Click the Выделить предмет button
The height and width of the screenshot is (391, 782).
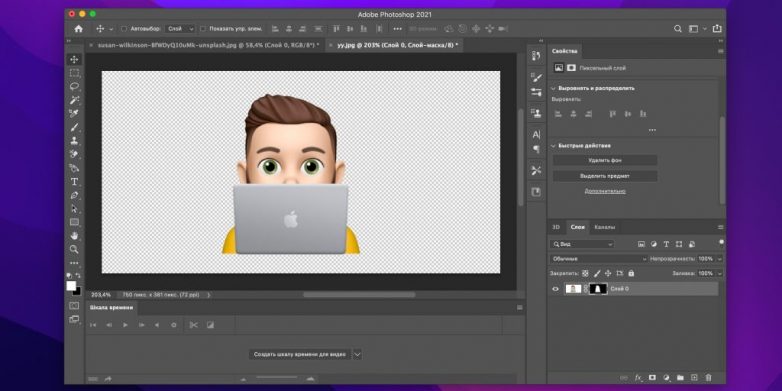pos(604,176)
